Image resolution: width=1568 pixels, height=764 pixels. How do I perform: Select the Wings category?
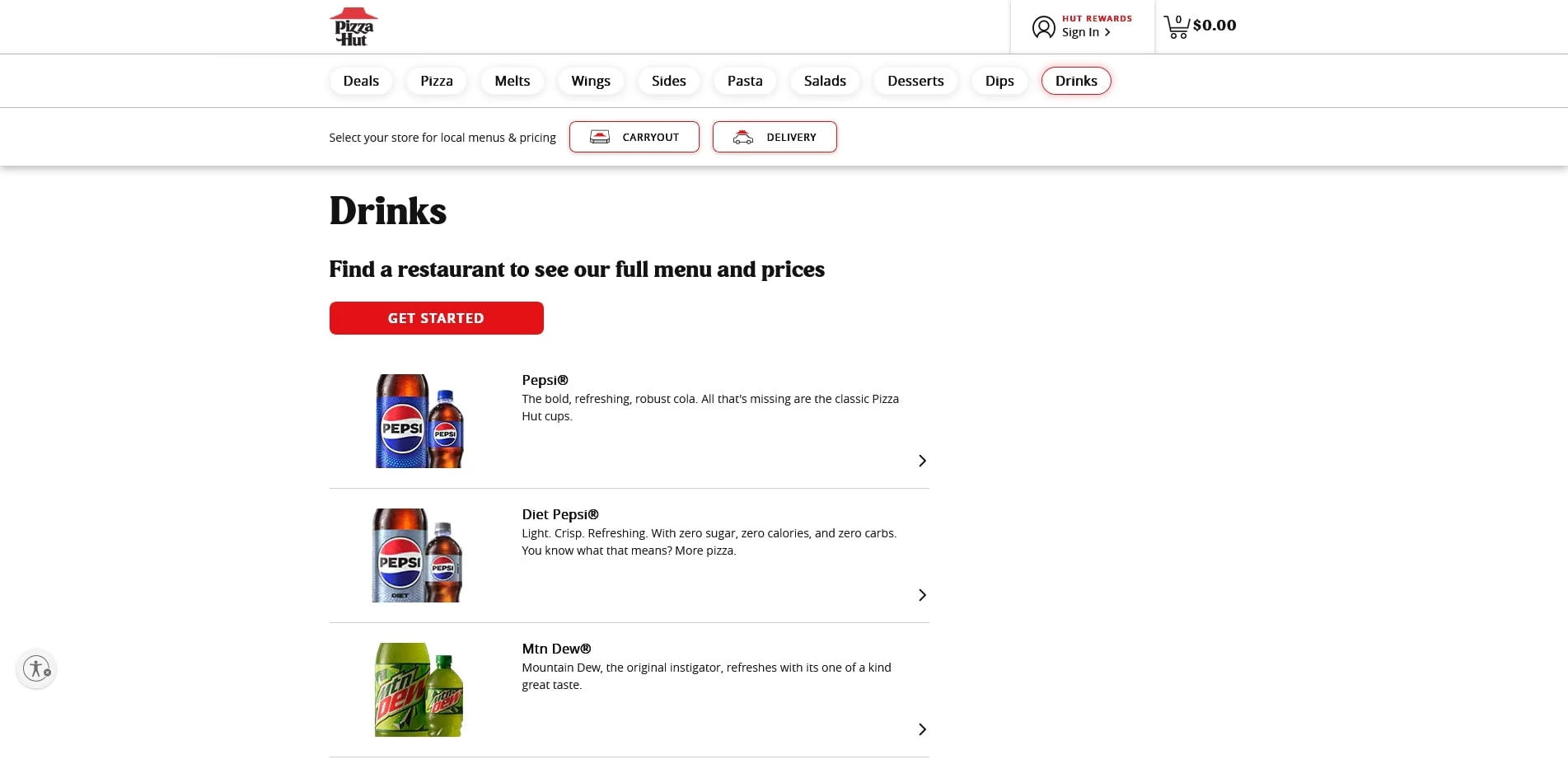pyautogui.click(x=590, y=80)
